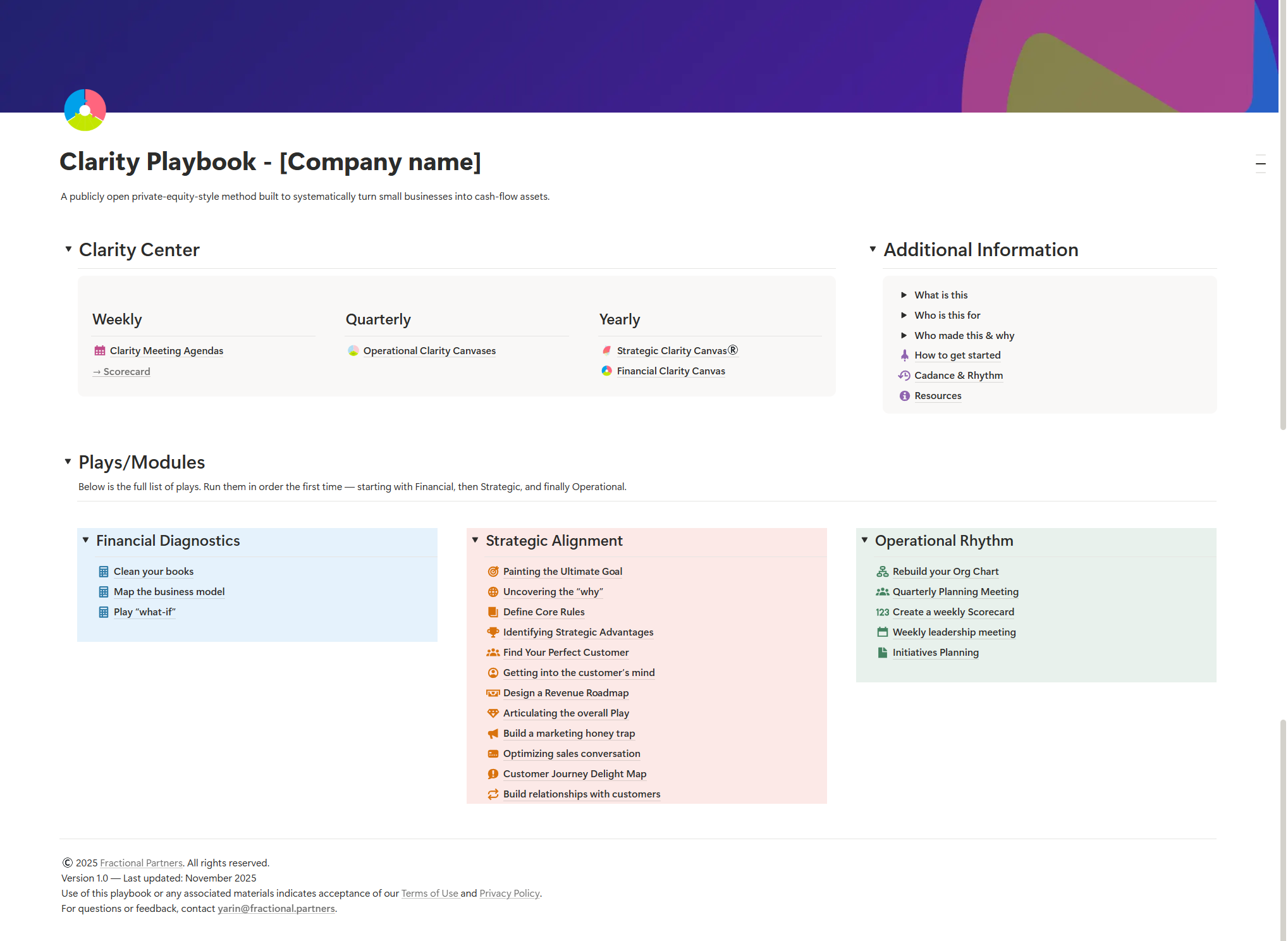
Task: Click the trophy icon for Identifying Strategic Advantages
Action: [493, 632]
